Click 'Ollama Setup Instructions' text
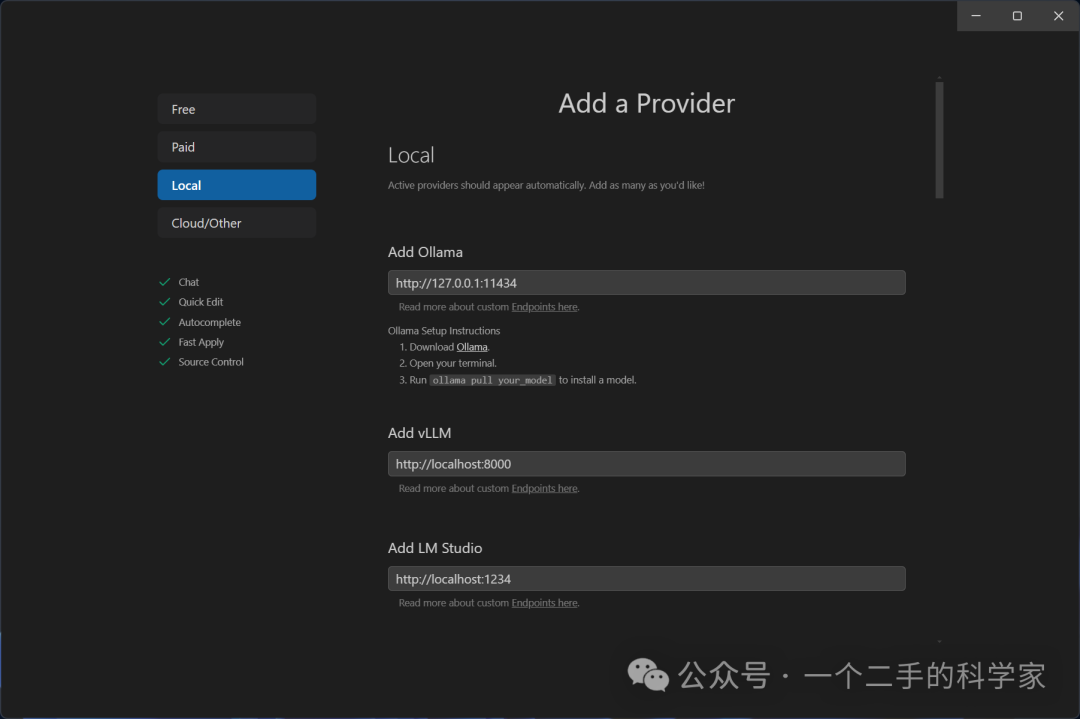This screenshot has width=1080, height=719. (x=444, y=331)
